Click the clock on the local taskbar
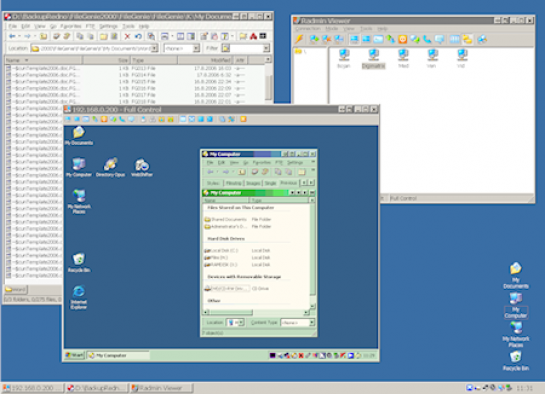Viewport: 545px width, 394px height. (524, 388)
